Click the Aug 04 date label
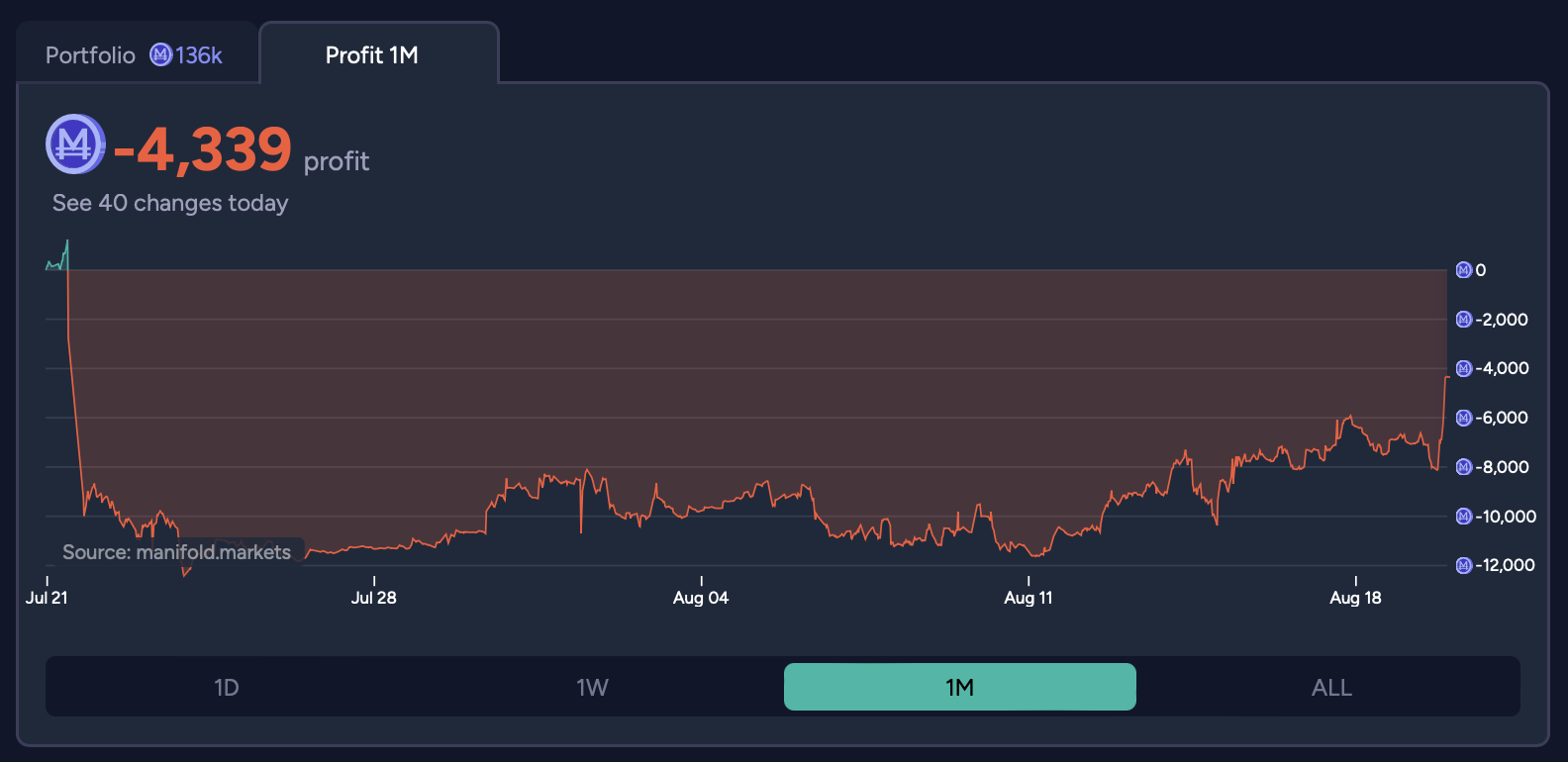 point(701,598)
